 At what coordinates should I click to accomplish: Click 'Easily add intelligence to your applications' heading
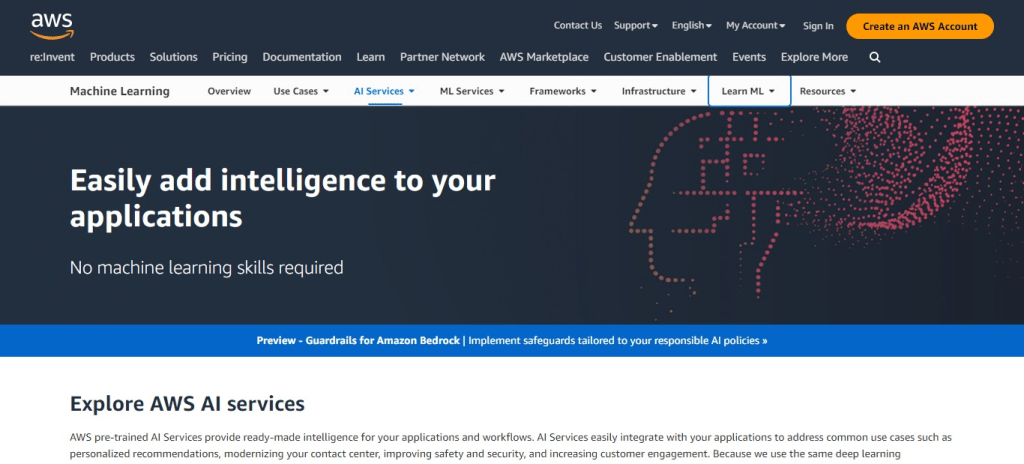[283, 198]
